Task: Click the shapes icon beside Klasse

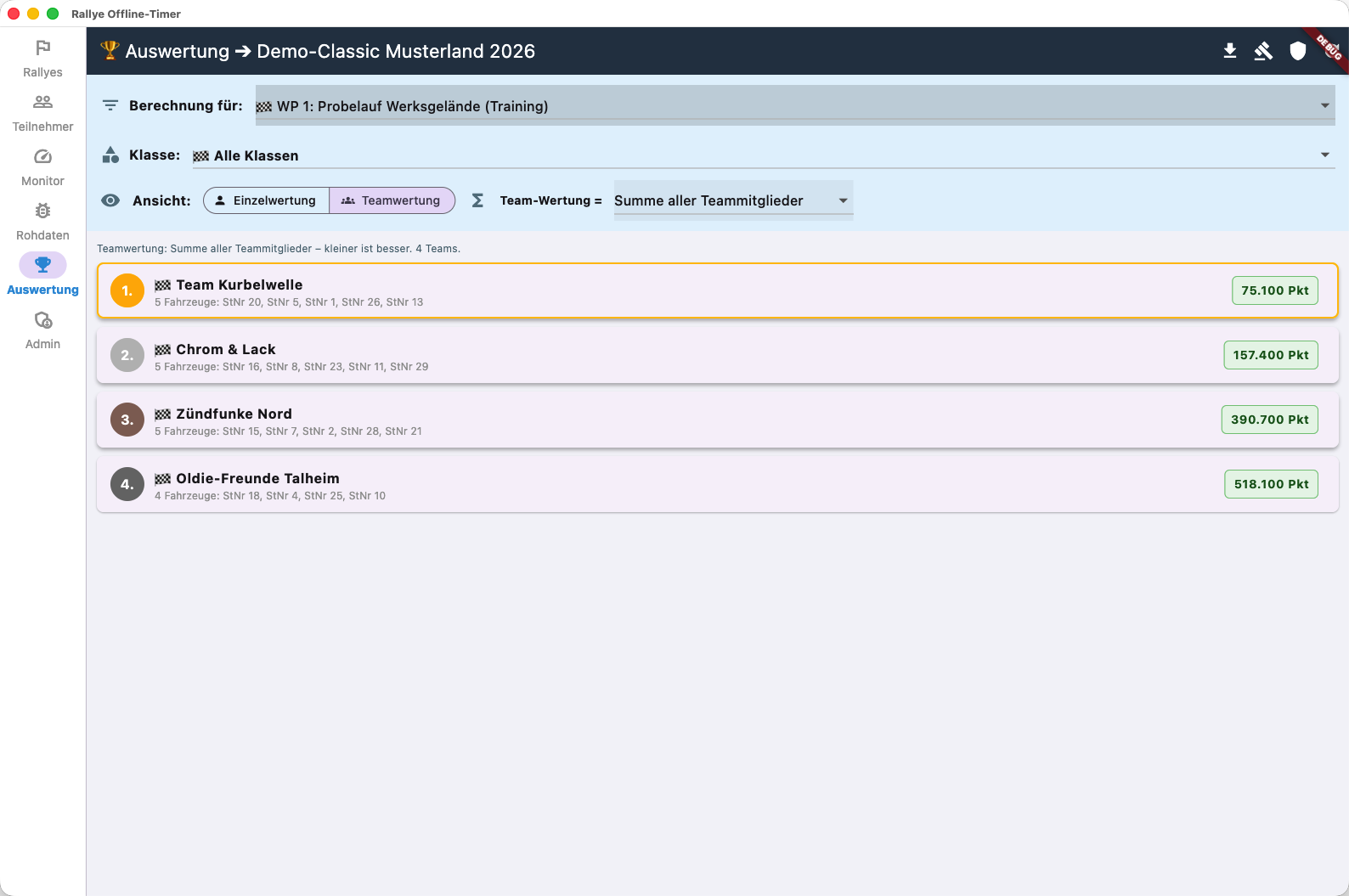Action: (110, 155)
